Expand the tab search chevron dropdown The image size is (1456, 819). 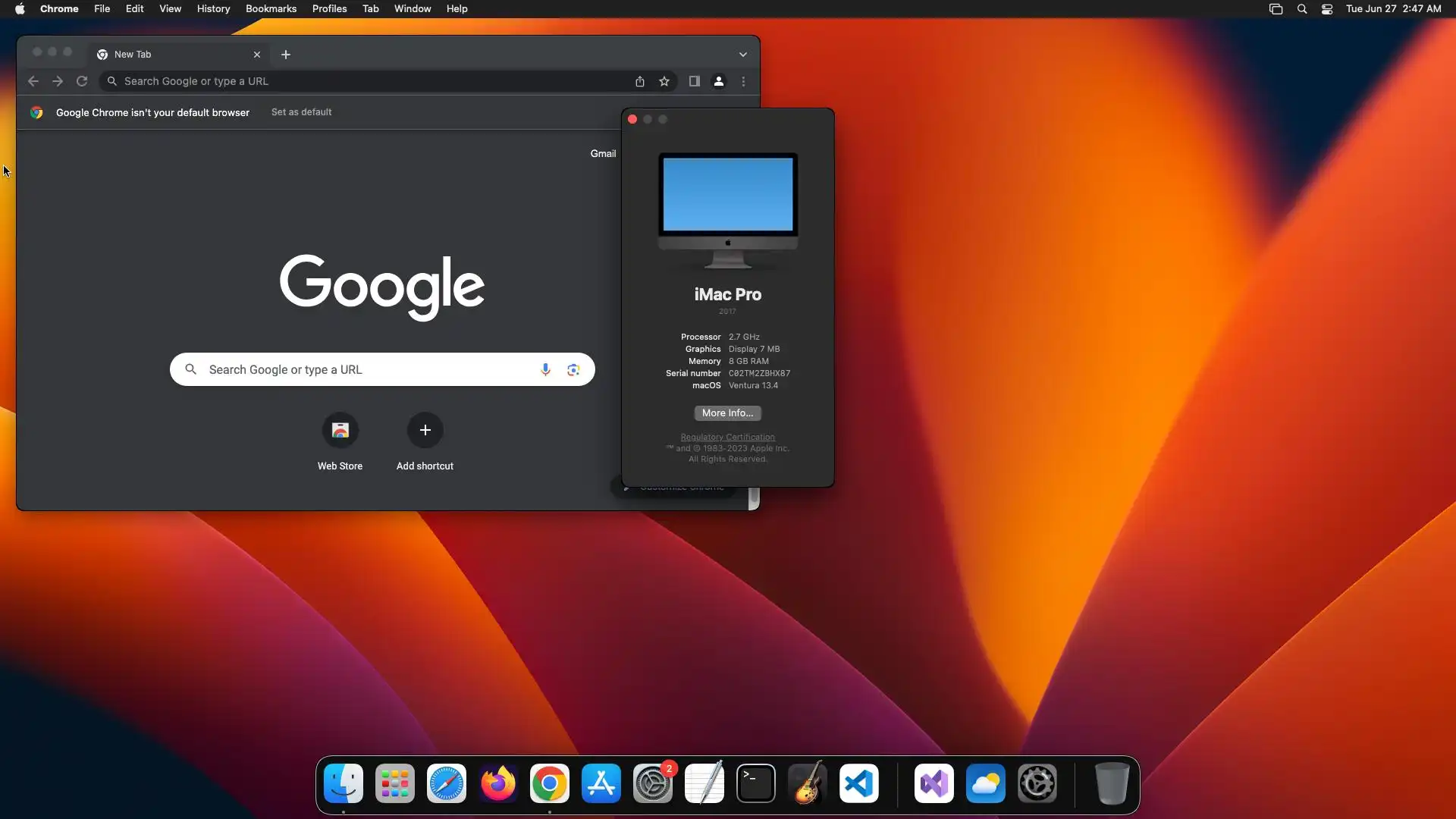tap(743, 55)
